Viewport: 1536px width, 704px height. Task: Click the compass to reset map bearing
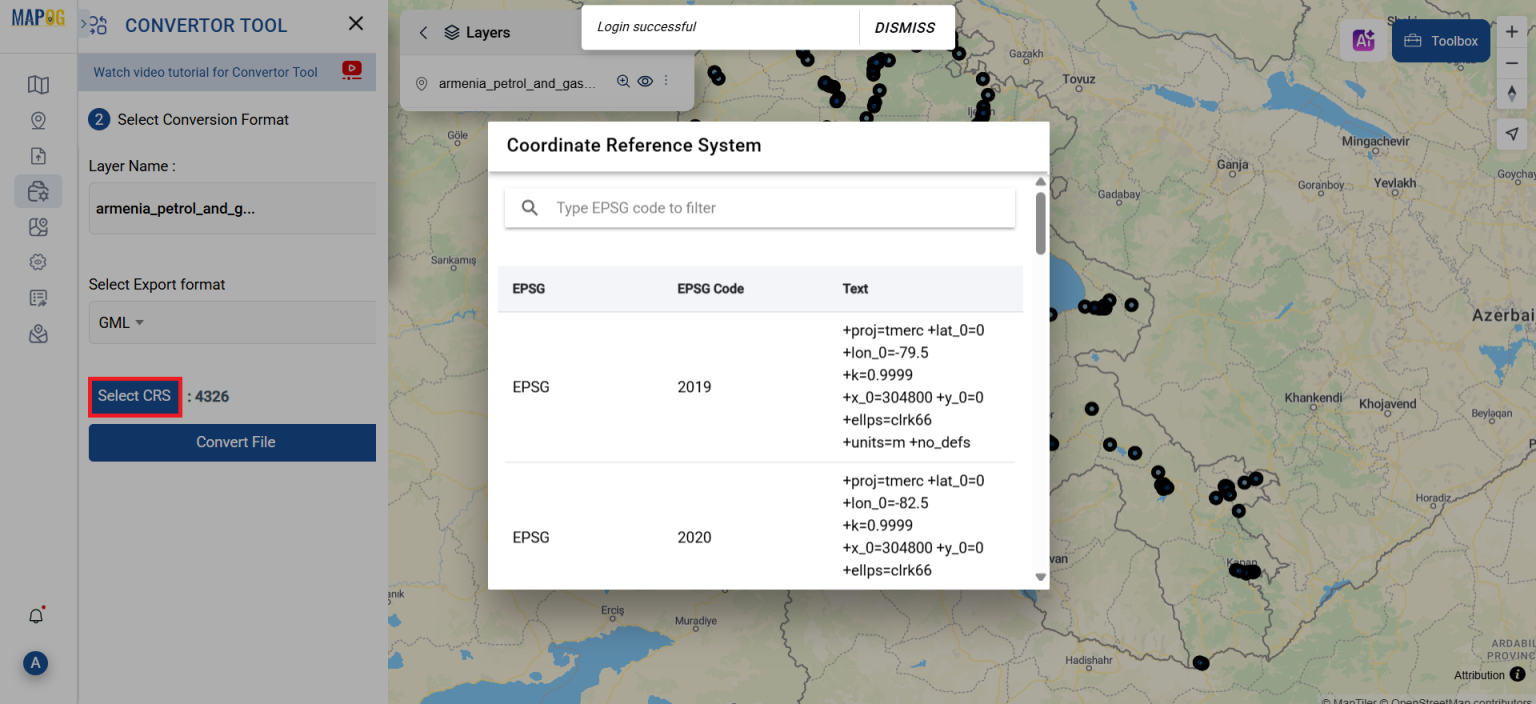click(x=1512, y=93)
